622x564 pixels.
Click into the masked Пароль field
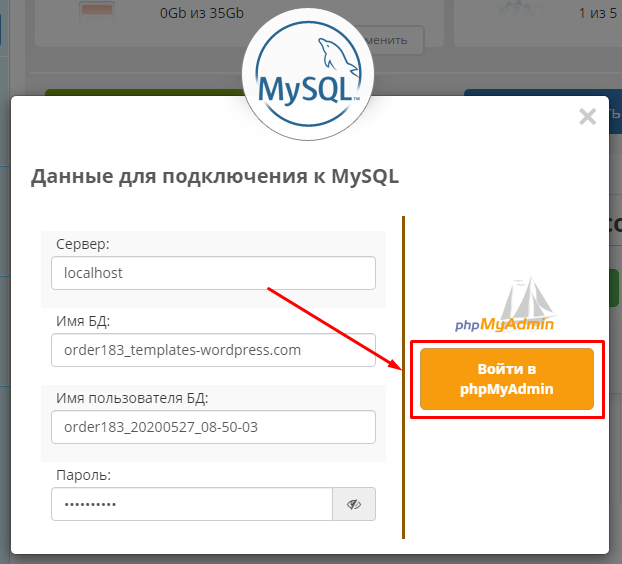[191, 504]
